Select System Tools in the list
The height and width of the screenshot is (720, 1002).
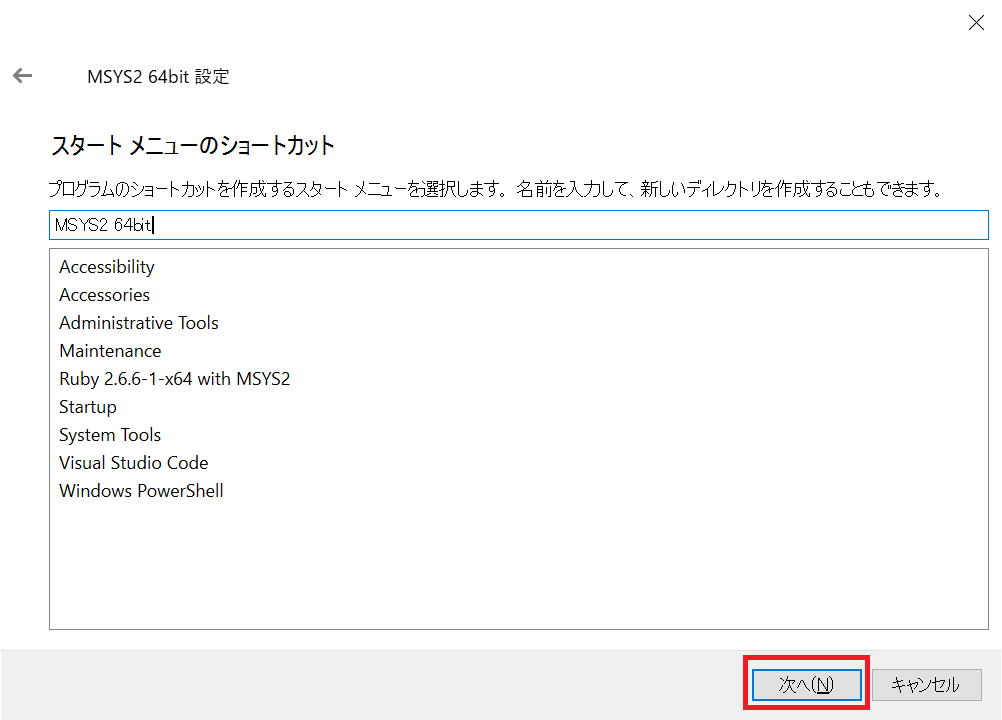click(x=110, y=435)
